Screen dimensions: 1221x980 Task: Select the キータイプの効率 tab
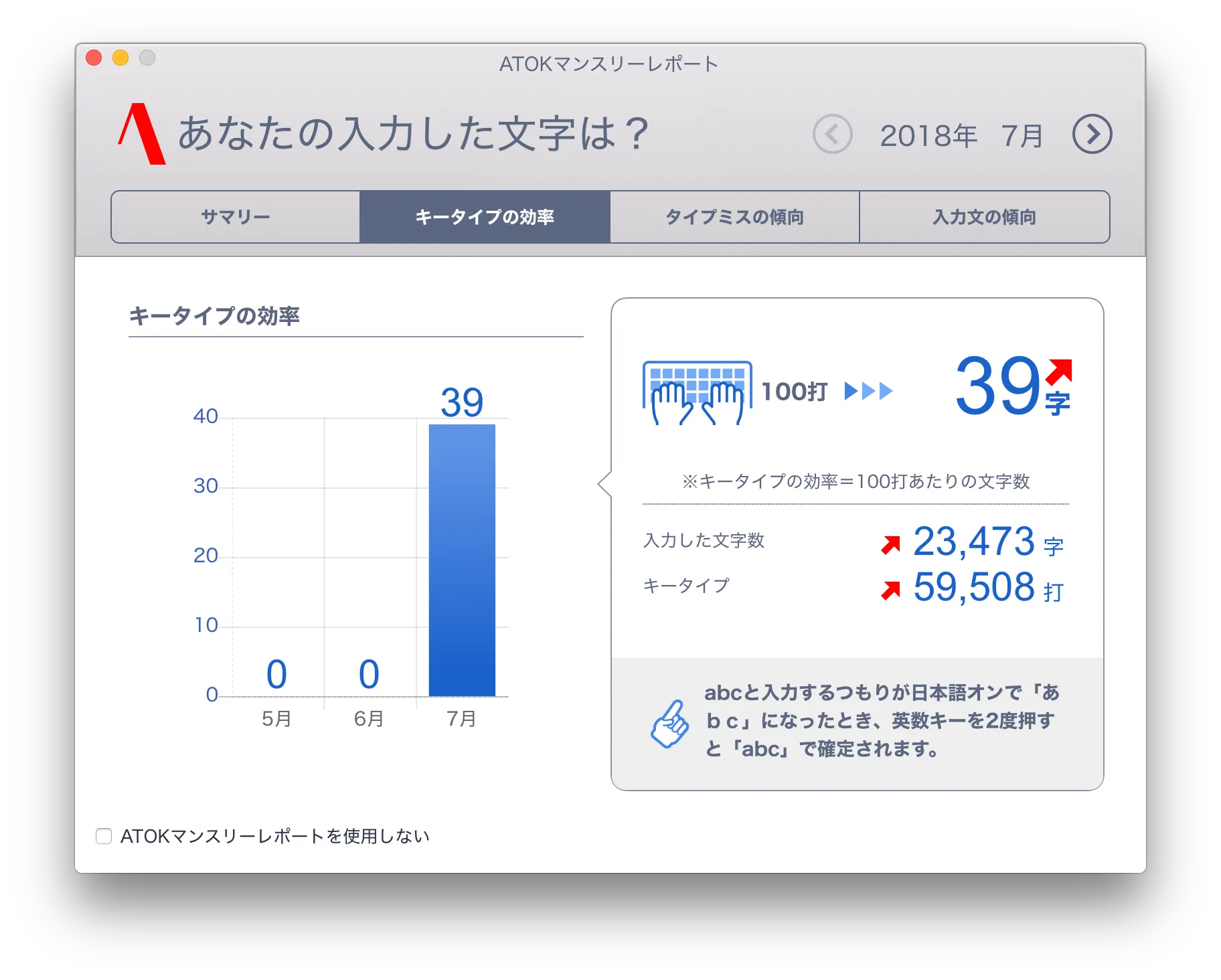[485, 217]
